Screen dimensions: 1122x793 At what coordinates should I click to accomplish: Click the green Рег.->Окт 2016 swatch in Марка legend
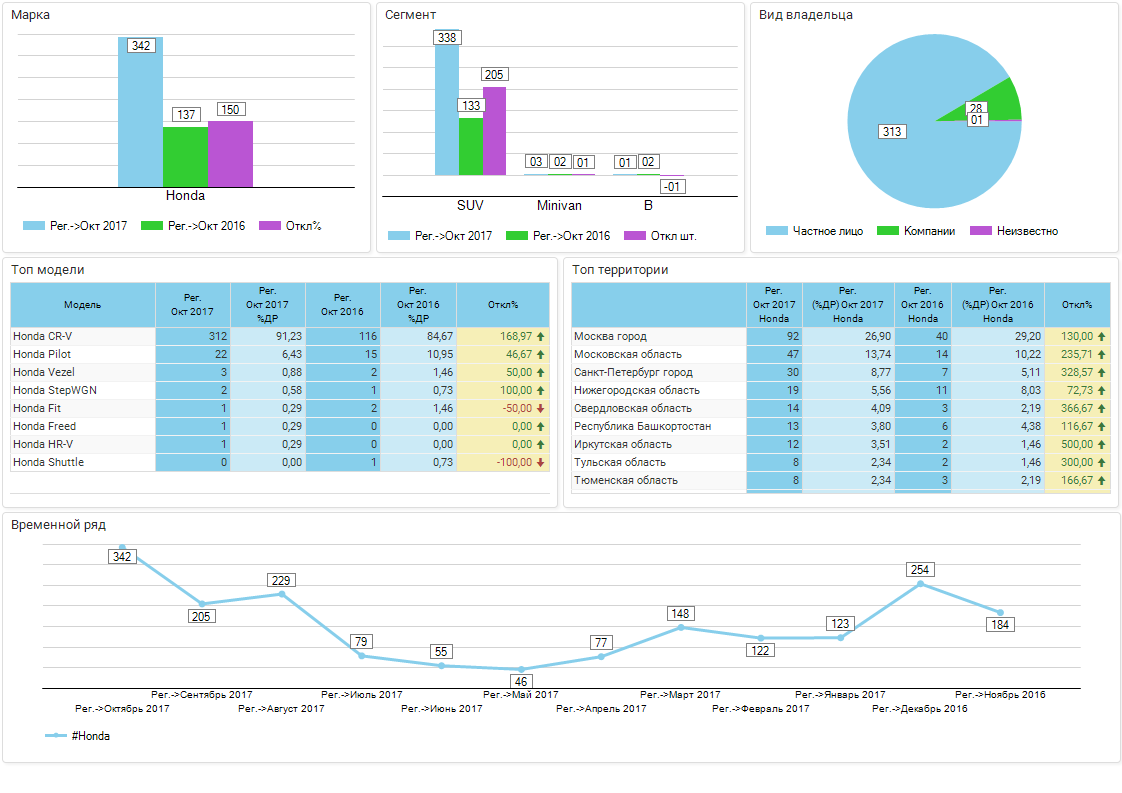pos(152,225)
